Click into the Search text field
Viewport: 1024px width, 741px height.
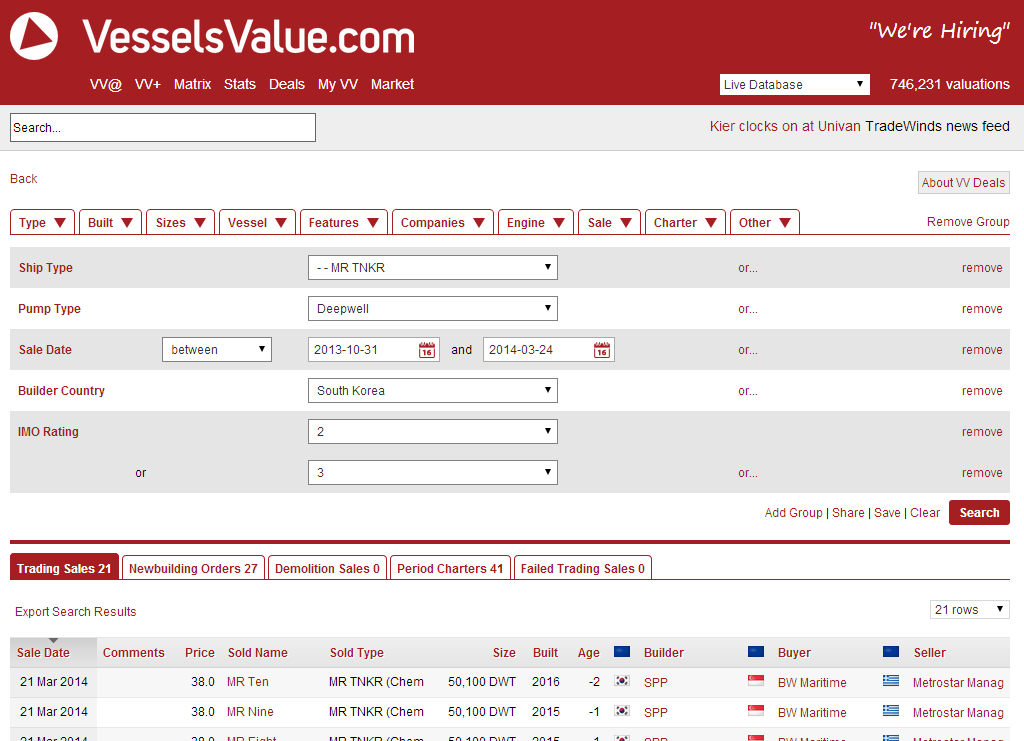[x=163, y=127]
